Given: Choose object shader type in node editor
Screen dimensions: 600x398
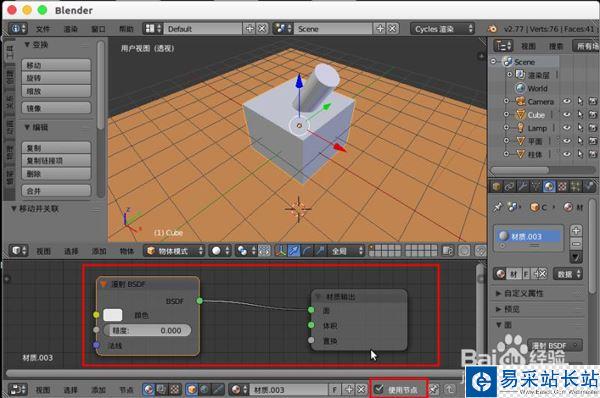Looking at the screenshot, I should click(192, 390).
